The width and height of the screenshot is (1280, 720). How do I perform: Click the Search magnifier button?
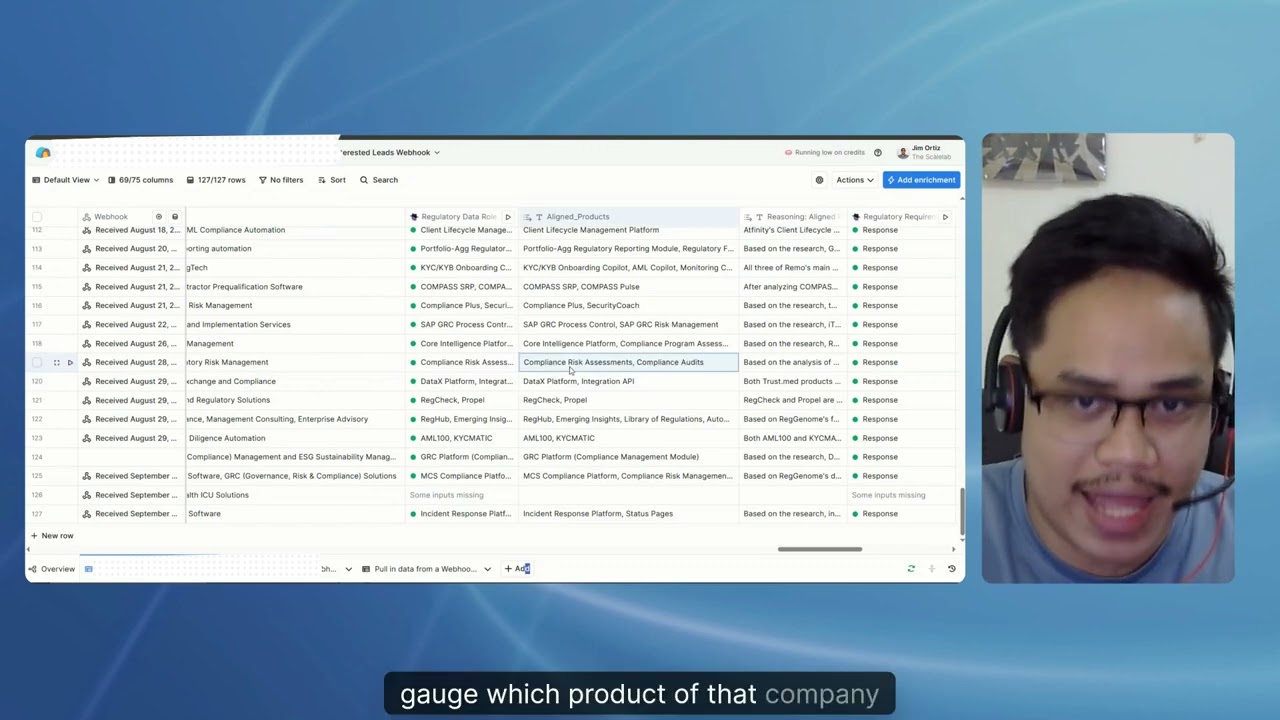tap(379, 180)
